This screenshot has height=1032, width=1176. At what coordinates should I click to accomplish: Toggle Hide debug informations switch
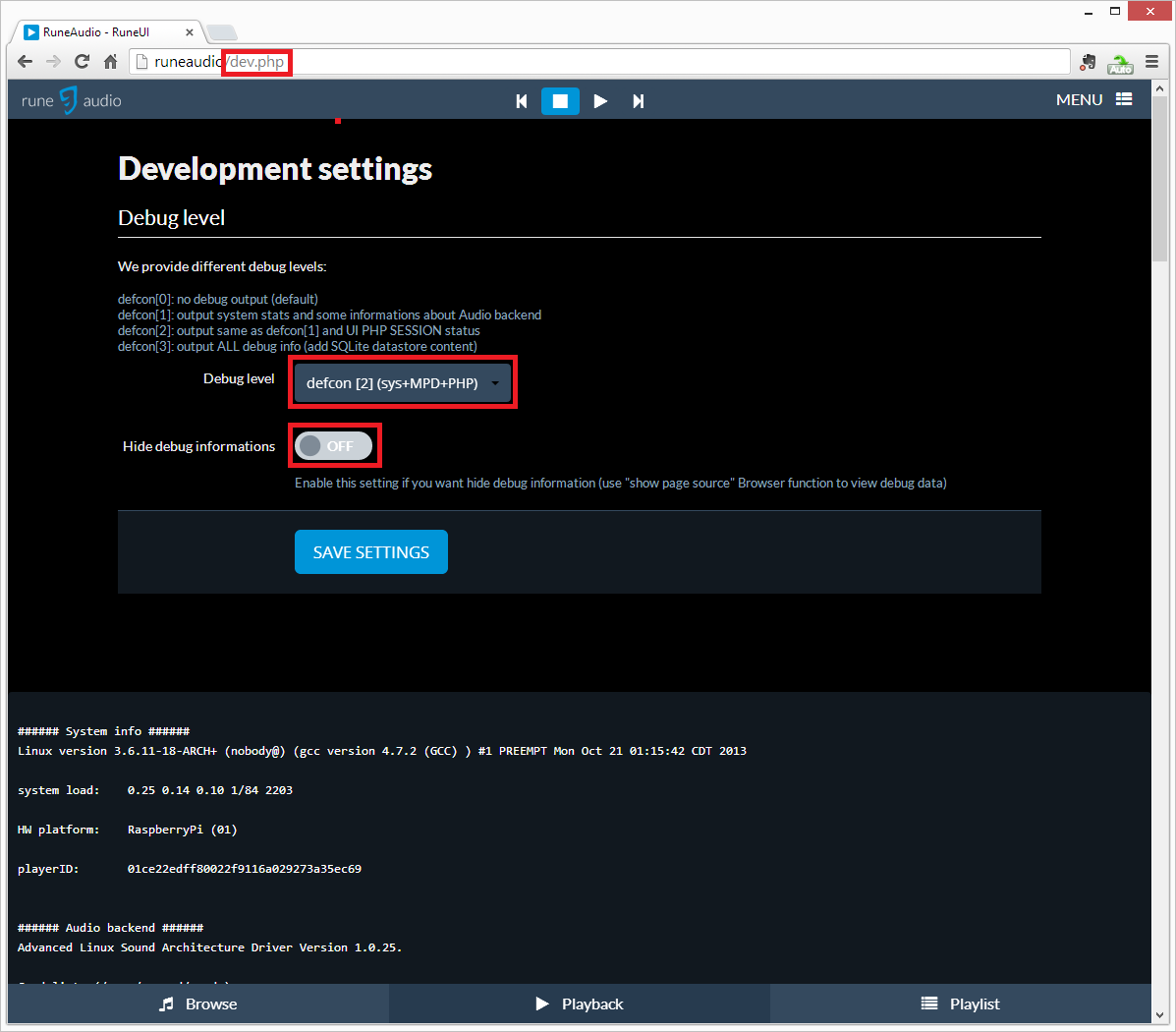tap(334, 446)
